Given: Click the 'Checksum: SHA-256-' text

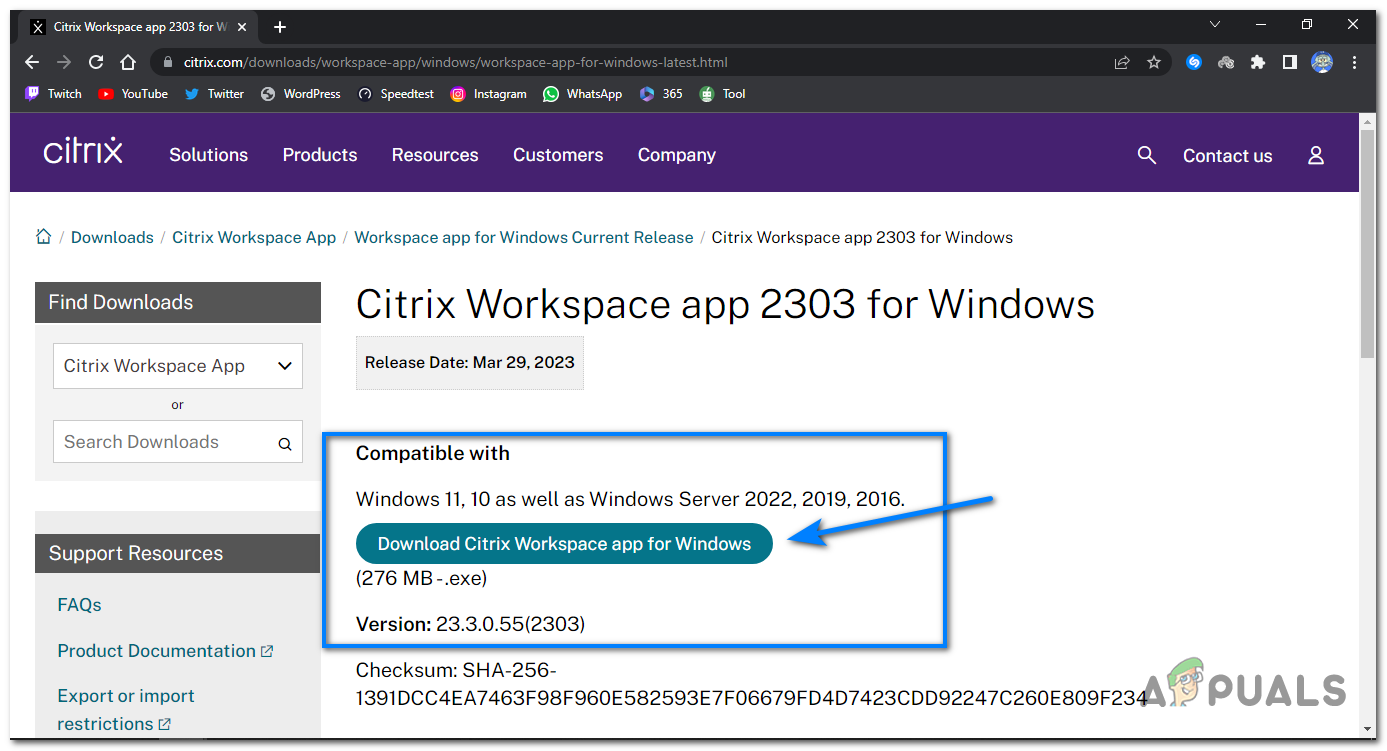Looking at the screenshot, I should pyautogui.click(x=456, y=670).
